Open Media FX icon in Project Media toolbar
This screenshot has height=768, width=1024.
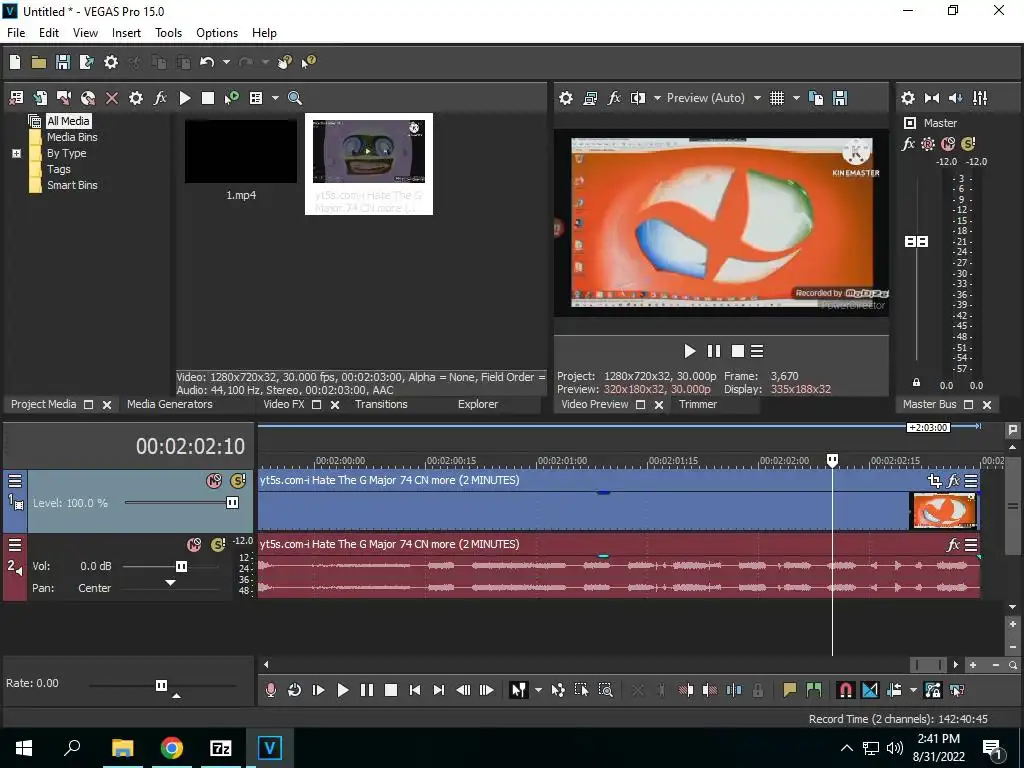[160, 98]
